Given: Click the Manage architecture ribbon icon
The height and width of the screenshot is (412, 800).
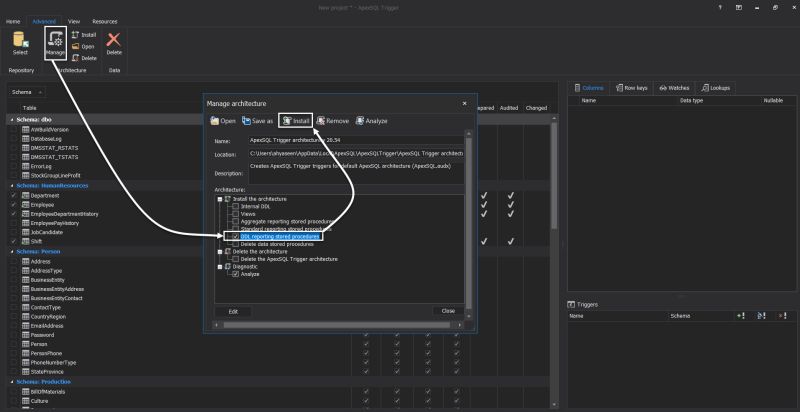Looking at the screenshot, I should (x=55, y=43).
